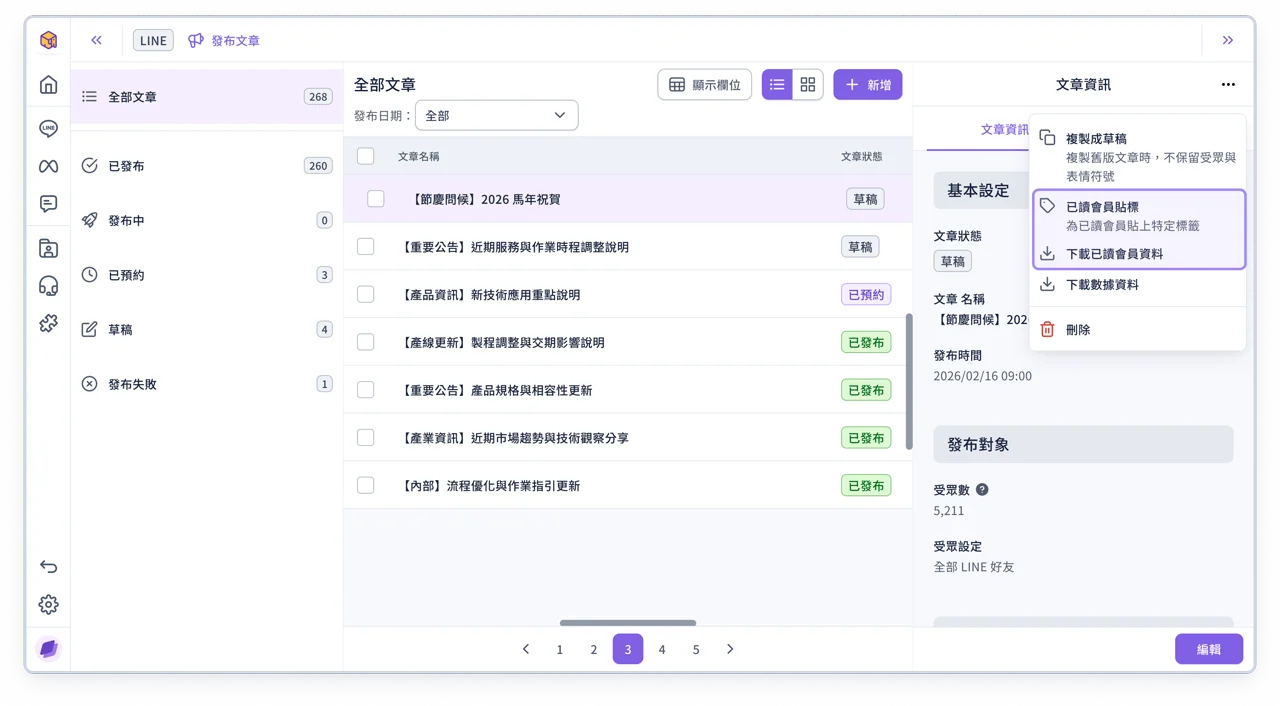Check 【產業資訊】近期市場趨勢 row
The height and width of the screenshot is (706, 1280).
point(366,438)
